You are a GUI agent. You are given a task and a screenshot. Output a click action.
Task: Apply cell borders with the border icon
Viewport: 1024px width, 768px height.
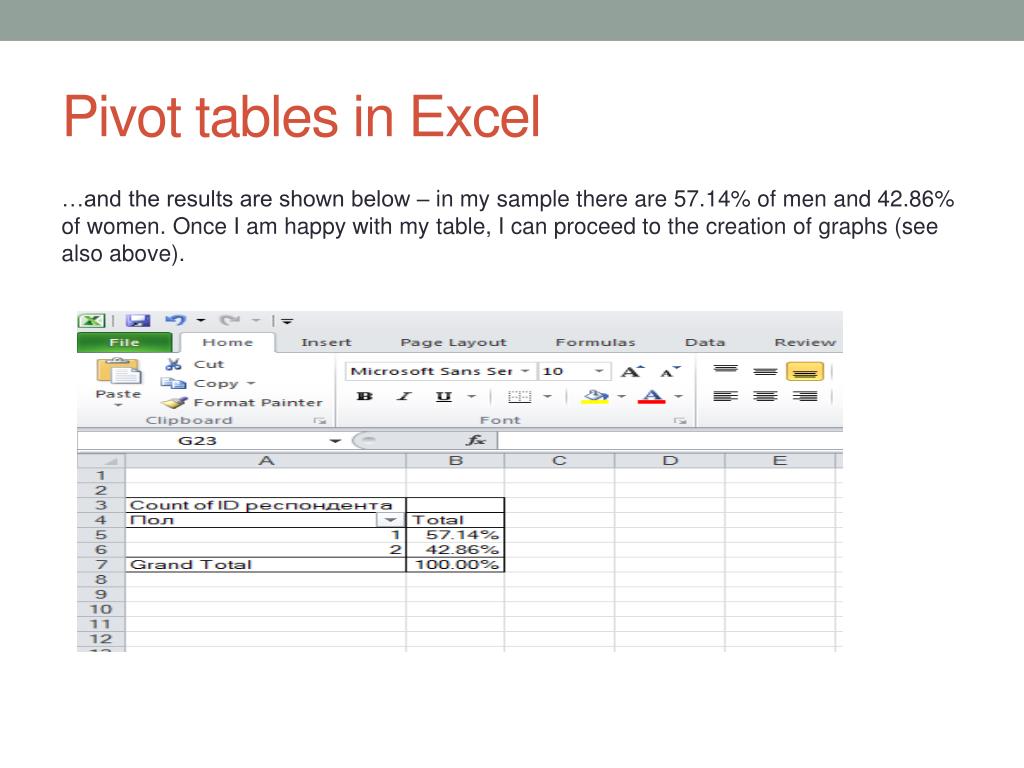coord(519,396)
